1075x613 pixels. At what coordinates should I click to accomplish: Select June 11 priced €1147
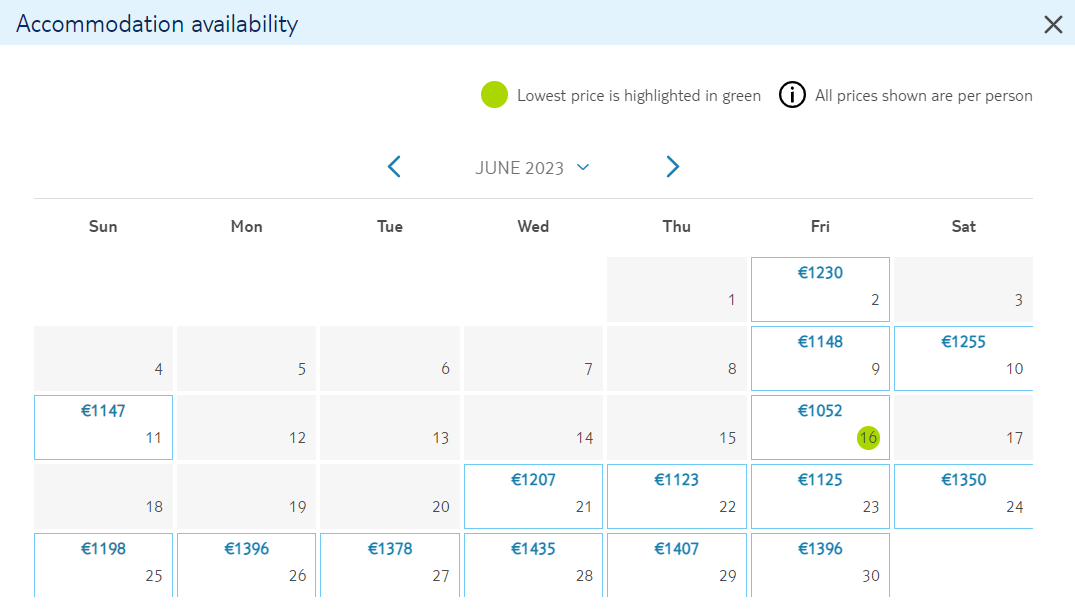tap(103, 427)
